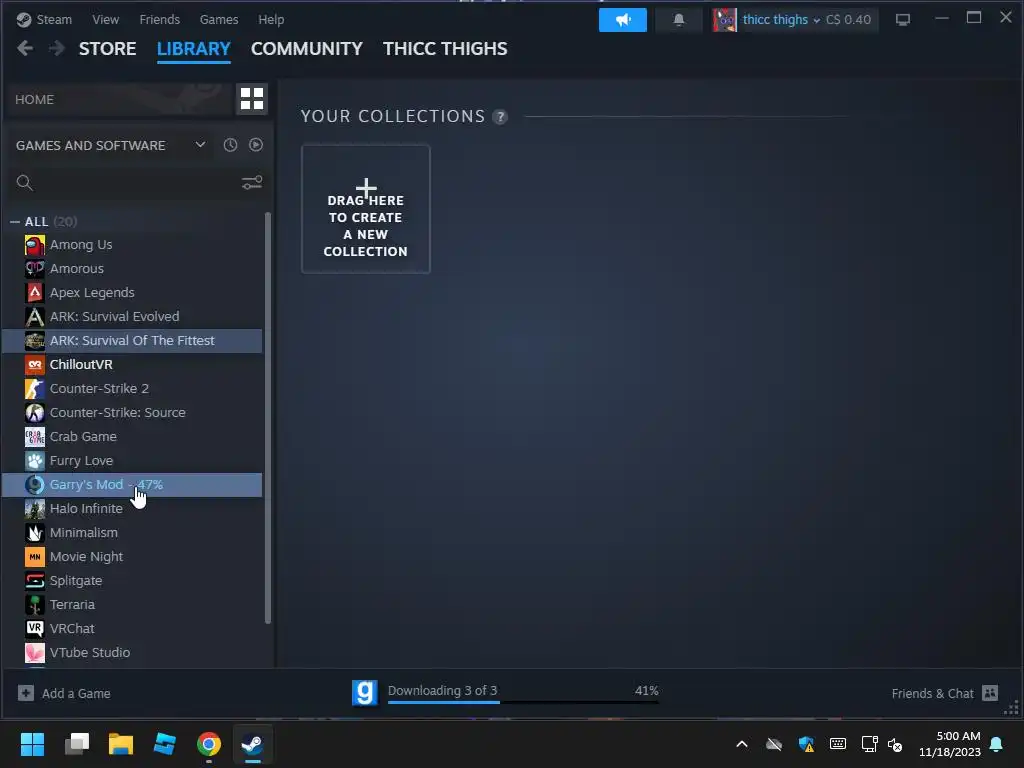Screen dimensions: 1024x768
Task: Open Google Chrome from taskbar
Action: tap(209, 744)
